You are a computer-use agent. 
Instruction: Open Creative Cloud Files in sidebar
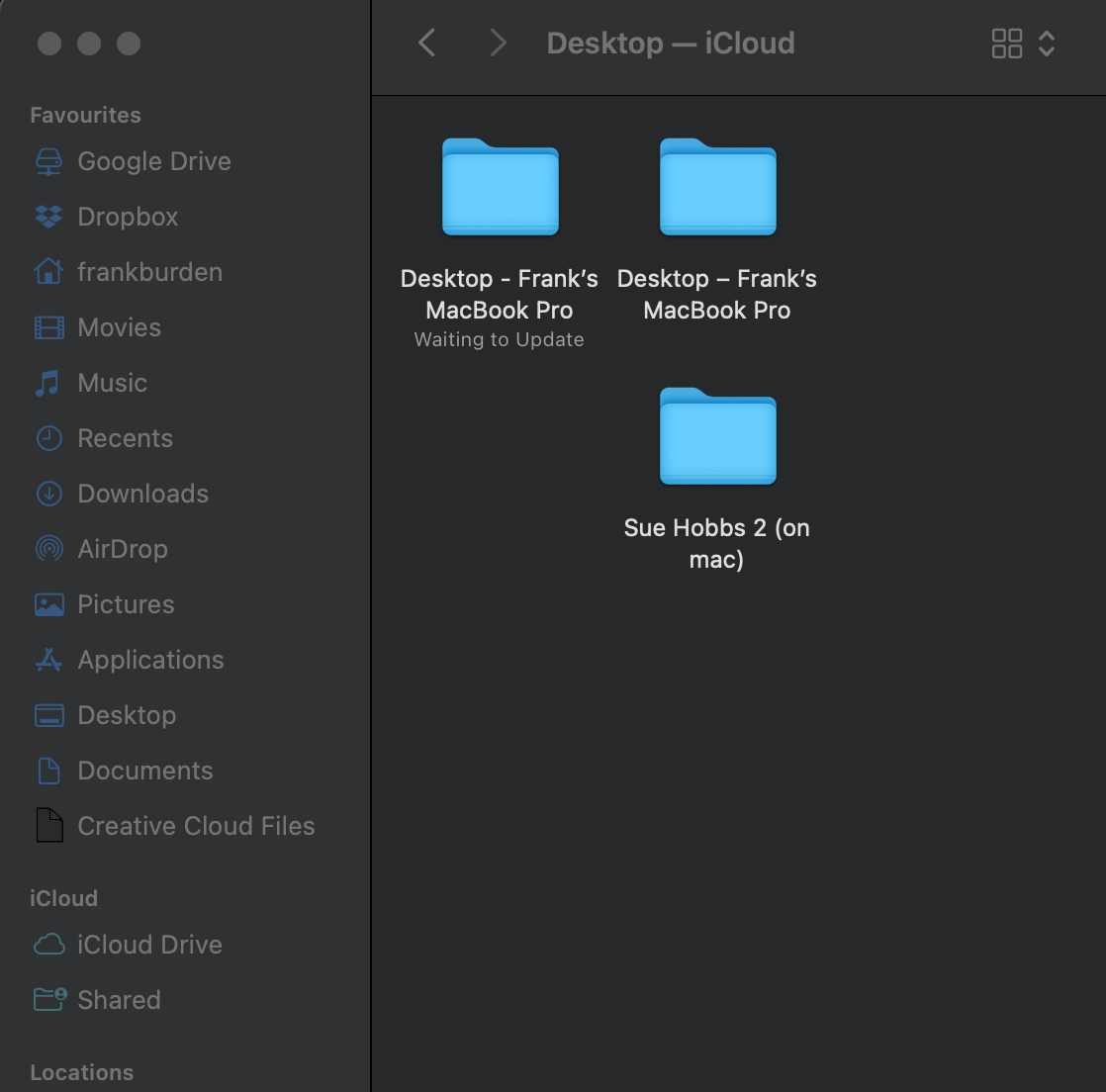coord(196,826)
